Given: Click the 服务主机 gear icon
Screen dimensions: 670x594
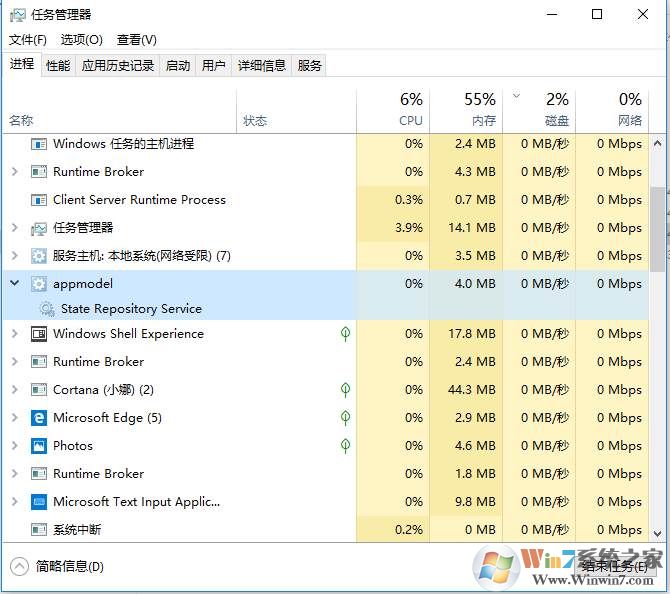Looking at the screenshot, I should [x=39, y=256].
